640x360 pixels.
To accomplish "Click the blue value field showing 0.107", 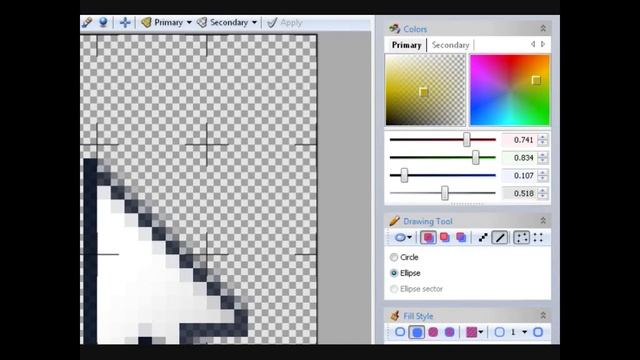I will coord(519,176).
